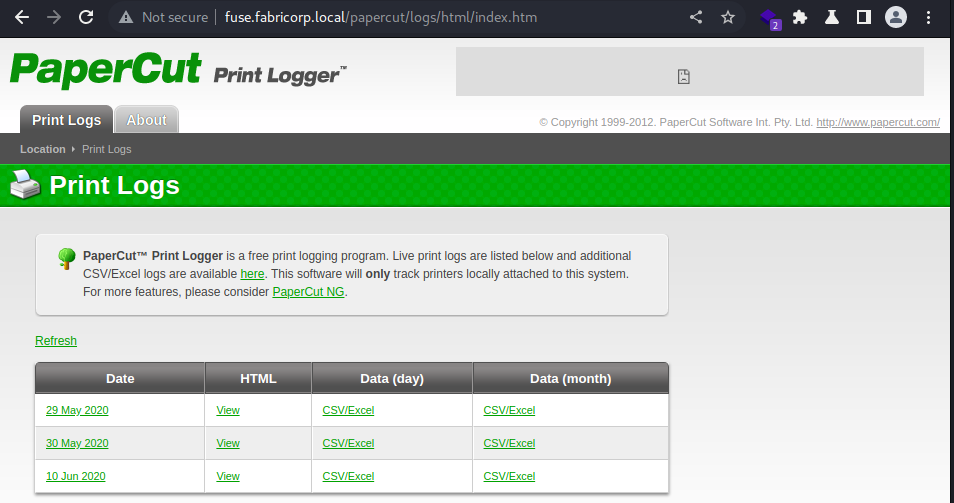View HTML log for 10 Jun 2020

pos(228,476)
